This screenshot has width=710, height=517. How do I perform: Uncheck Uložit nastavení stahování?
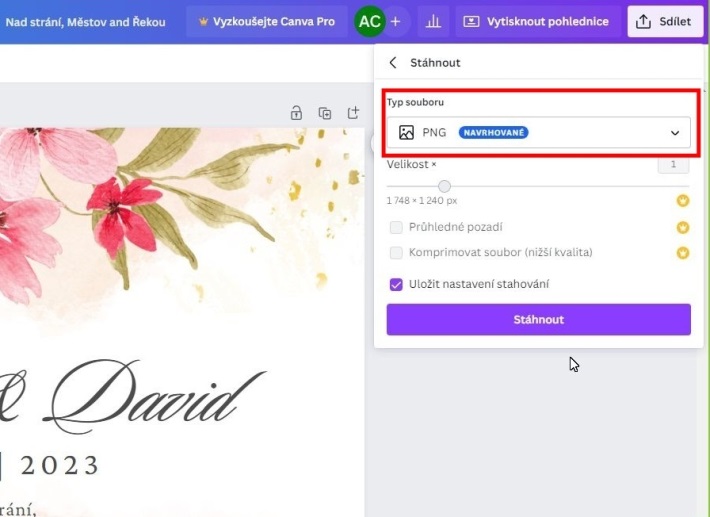point(396,284)
